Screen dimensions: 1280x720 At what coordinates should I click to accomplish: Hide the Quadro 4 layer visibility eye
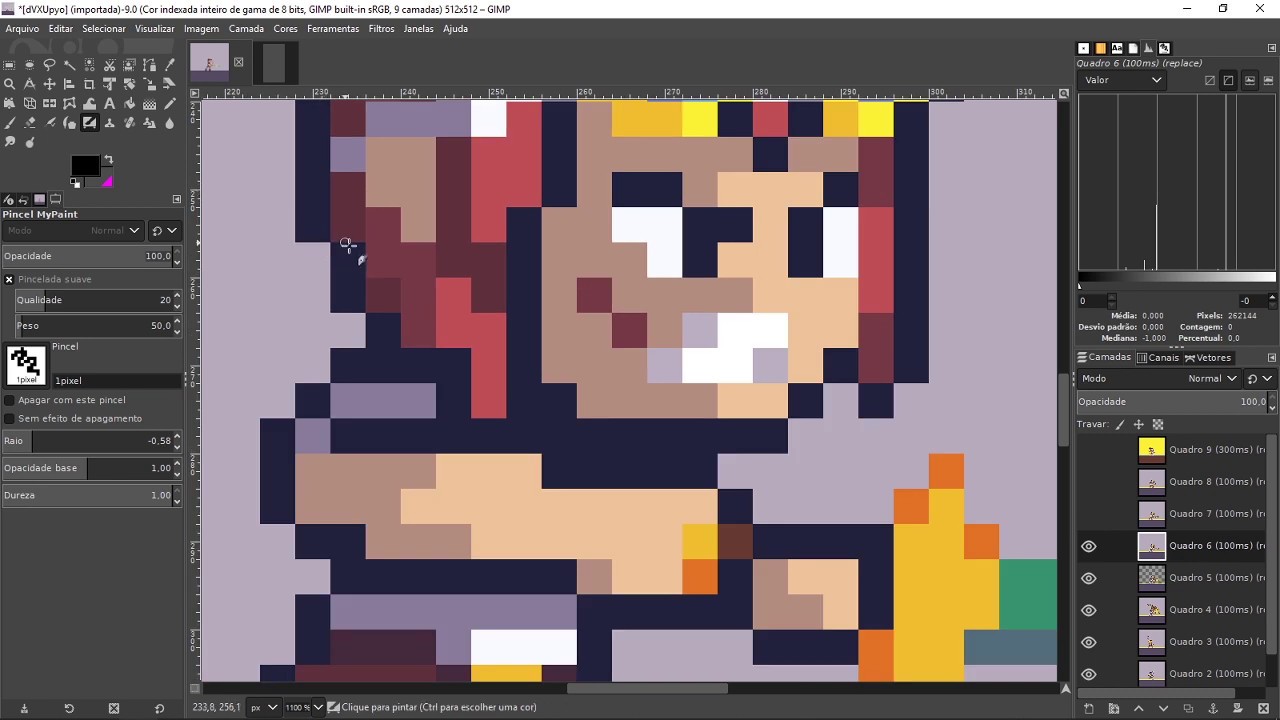tap(1089, 610)
